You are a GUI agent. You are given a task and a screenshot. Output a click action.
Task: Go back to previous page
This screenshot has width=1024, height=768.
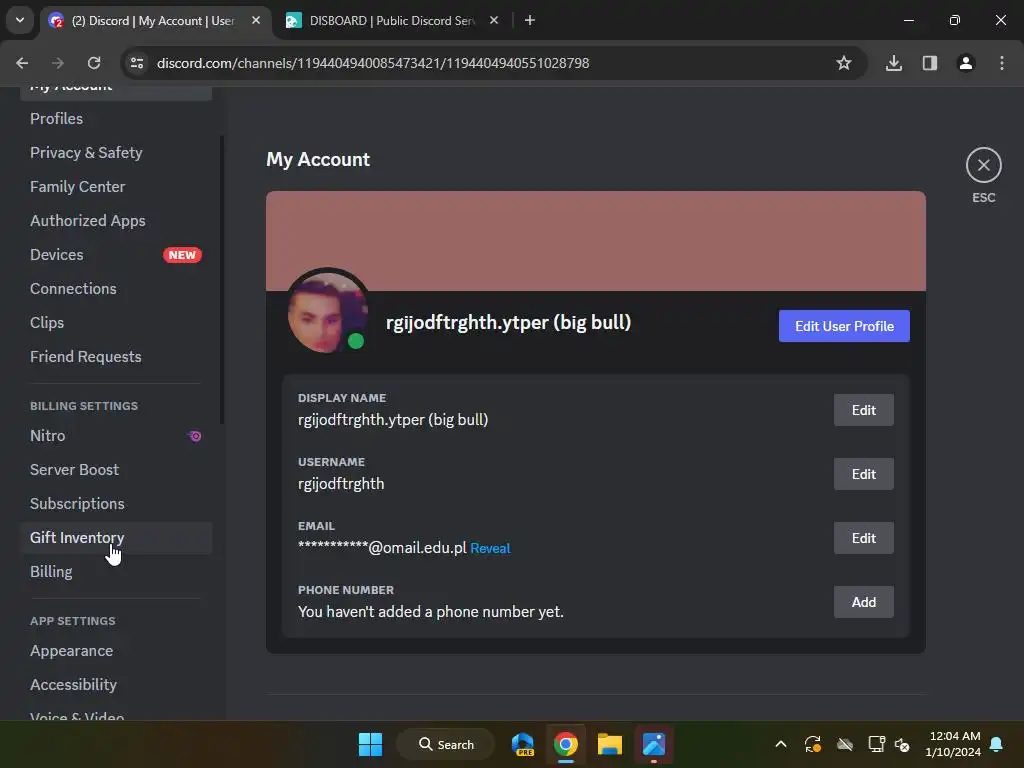(x=22, y=63)
